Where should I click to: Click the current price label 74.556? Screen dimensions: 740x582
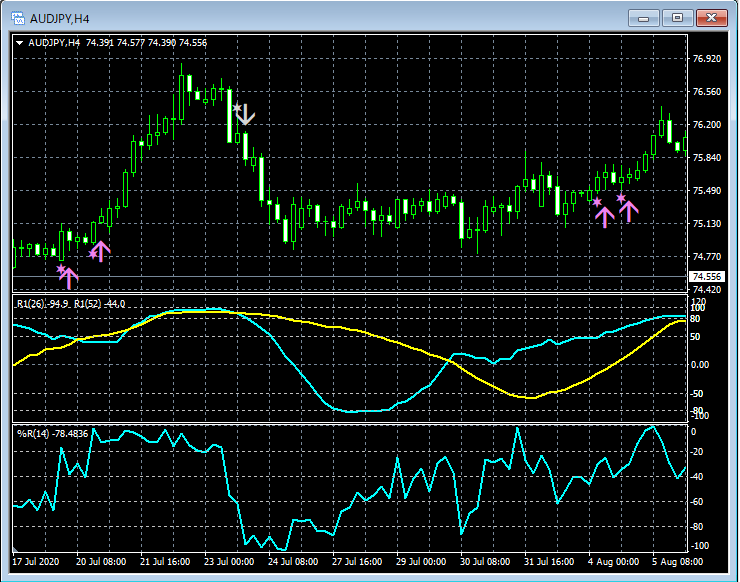tap(706, 277)
